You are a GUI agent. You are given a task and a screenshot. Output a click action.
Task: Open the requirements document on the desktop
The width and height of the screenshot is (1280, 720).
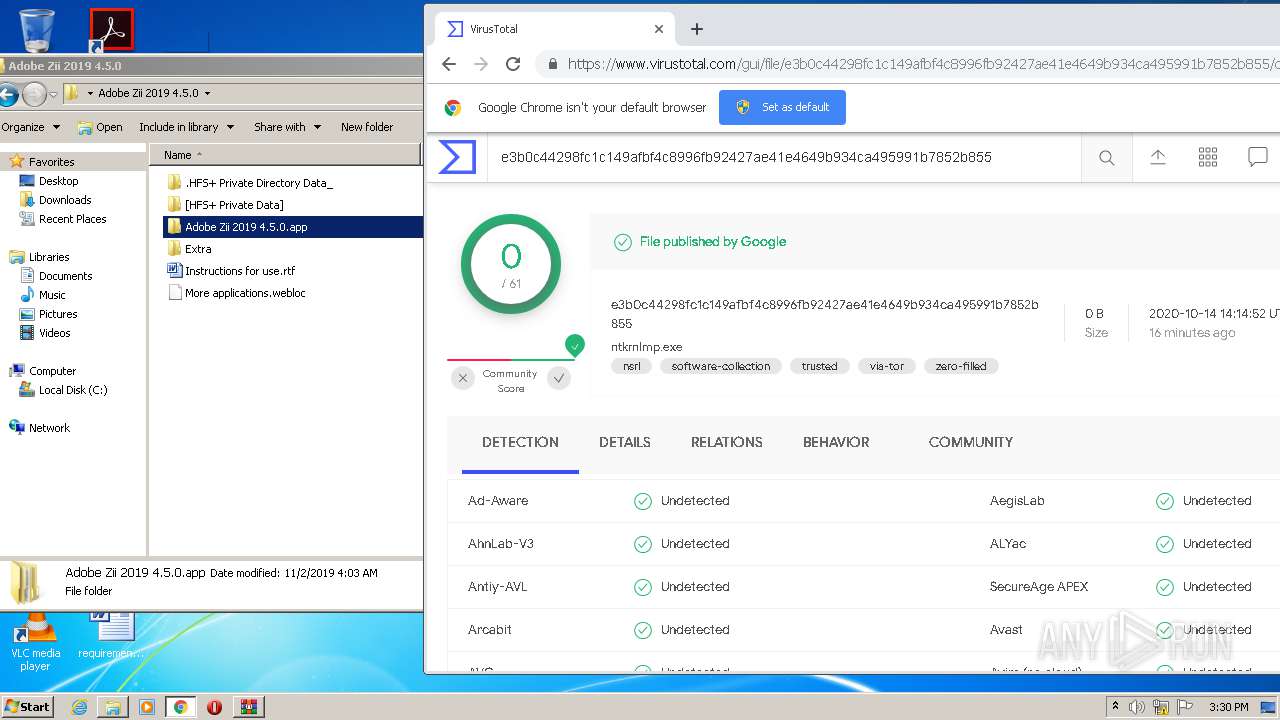(110, 637)
